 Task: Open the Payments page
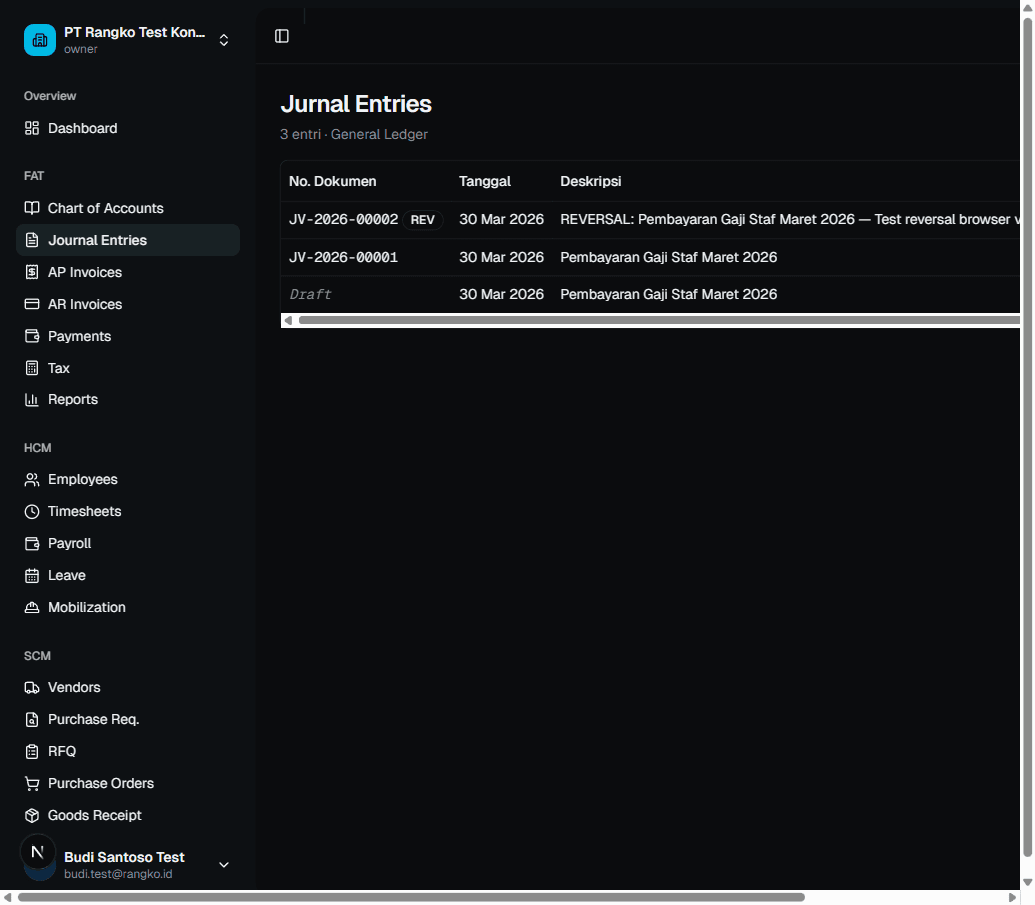(x=127, y=336)
